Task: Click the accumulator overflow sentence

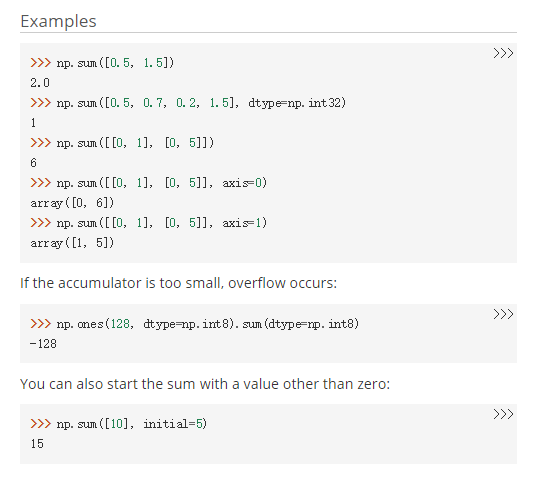Action: [178, 283]
